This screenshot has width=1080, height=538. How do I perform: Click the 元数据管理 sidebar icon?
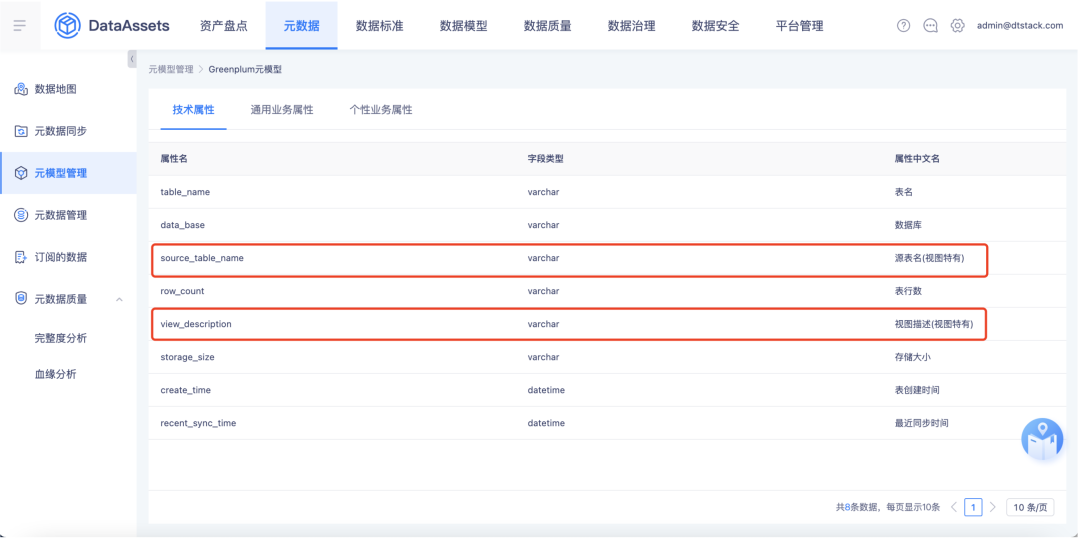click(x=21, y=215)
